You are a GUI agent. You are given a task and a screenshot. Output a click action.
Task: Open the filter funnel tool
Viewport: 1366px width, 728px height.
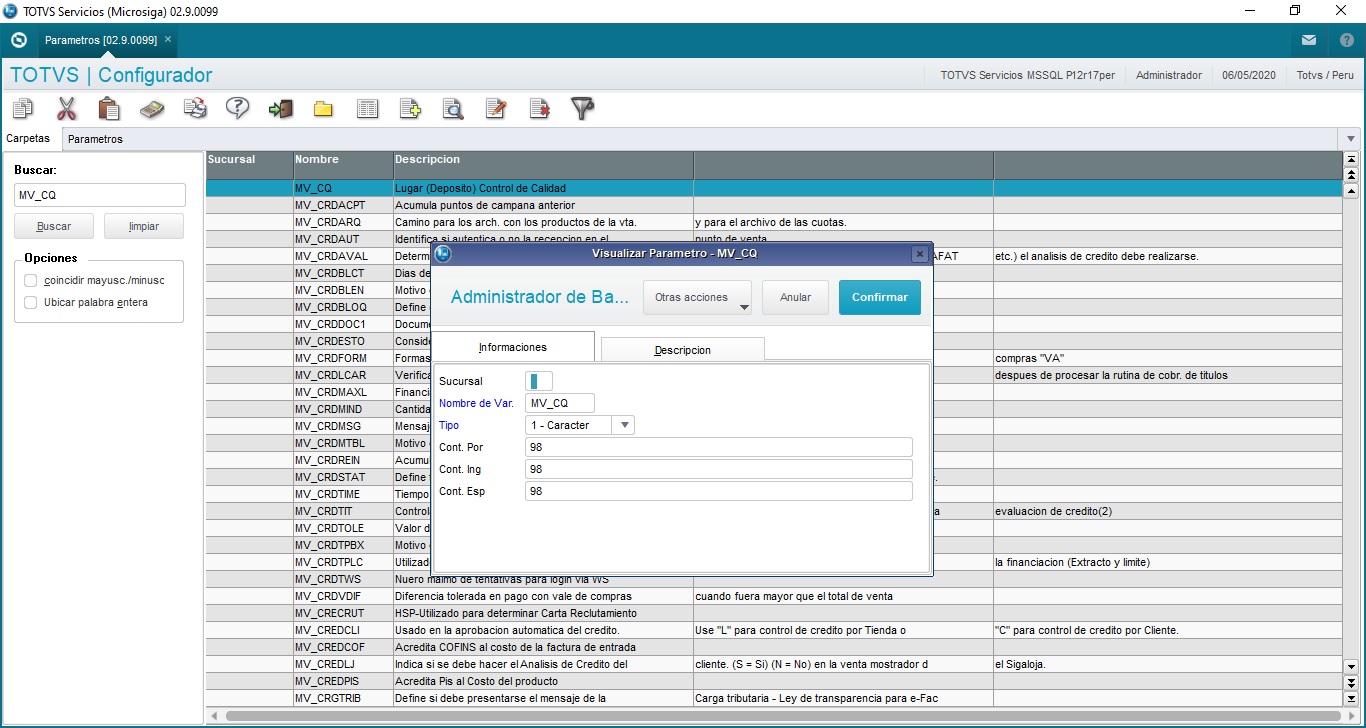pos(582,108)
